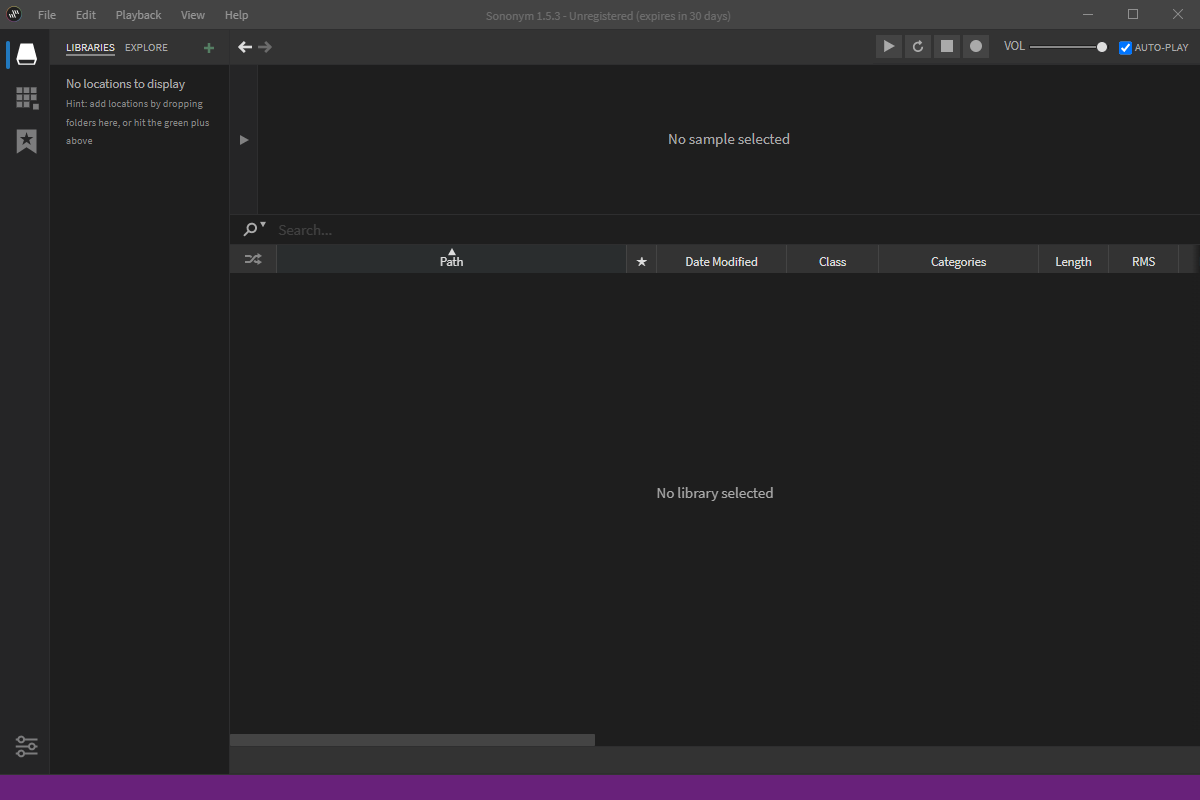Toggle the loop playback button
This screenshot has width=1200, height=800.
918,46
